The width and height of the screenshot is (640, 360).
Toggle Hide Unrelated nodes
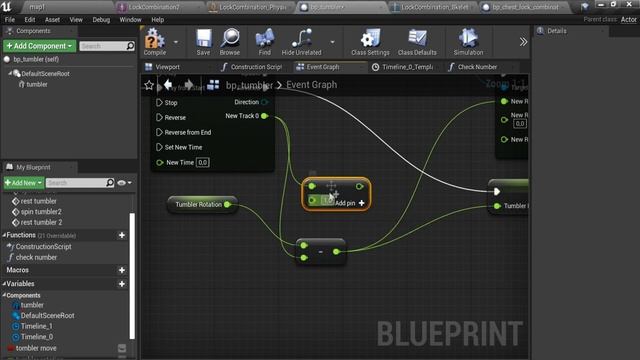tap(301, 42)
